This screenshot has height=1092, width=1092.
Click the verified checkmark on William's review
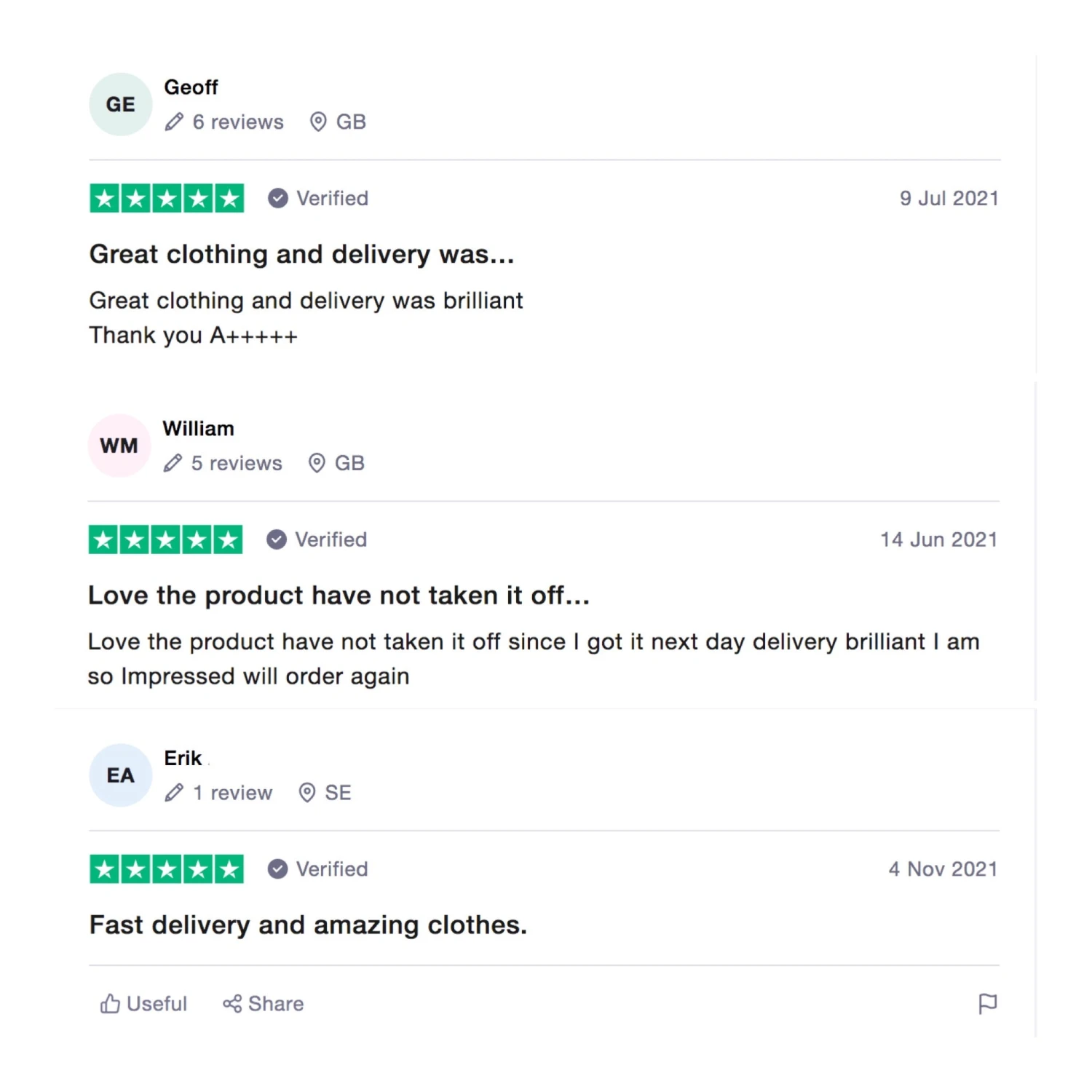tap(276, 539)
